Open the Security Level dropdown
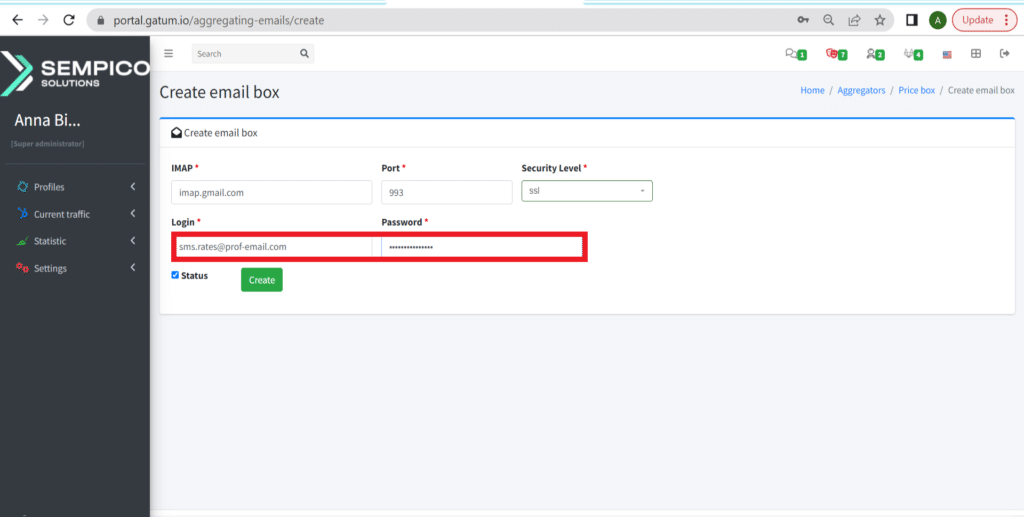Image resolution: width=1024 pixels, height=517 pixels. point(586,191)
